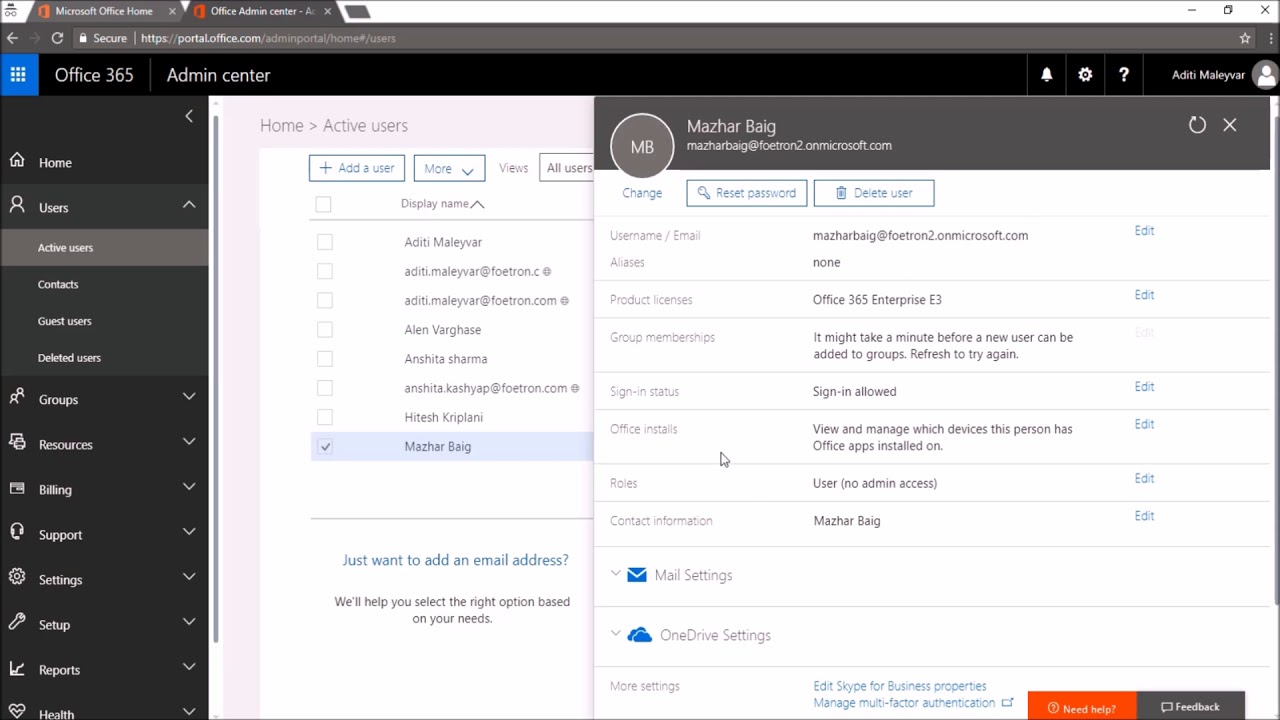Sort by Display name column

[441, 203]
